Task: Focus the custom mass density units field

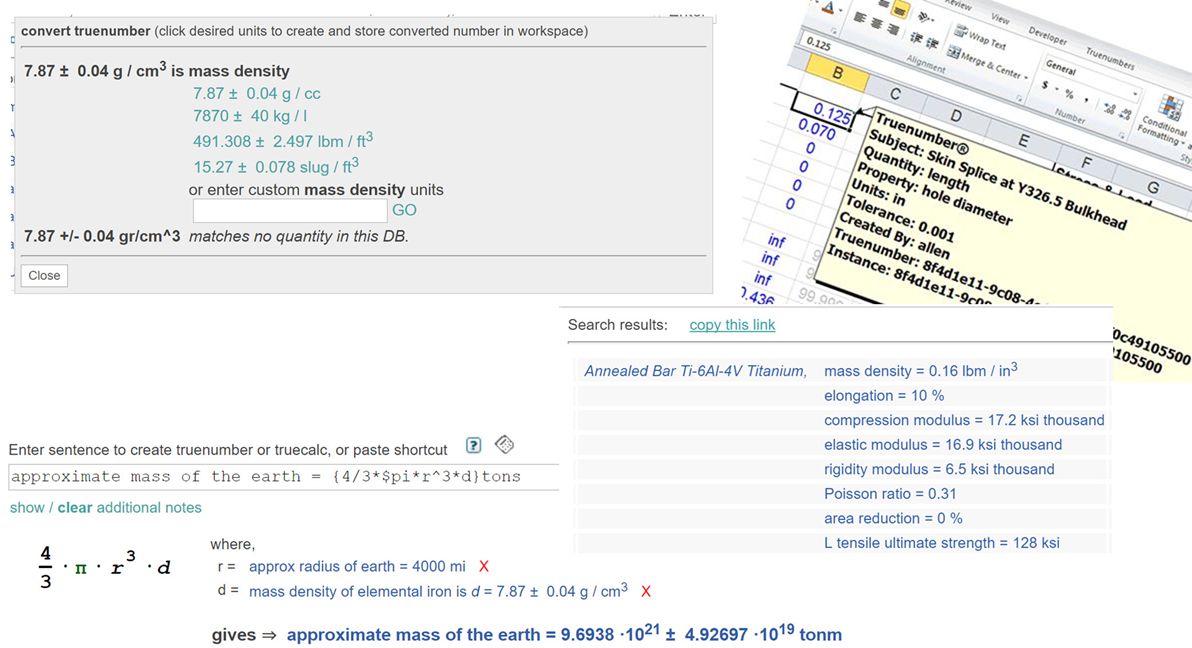Action: (x=290, y=211)
